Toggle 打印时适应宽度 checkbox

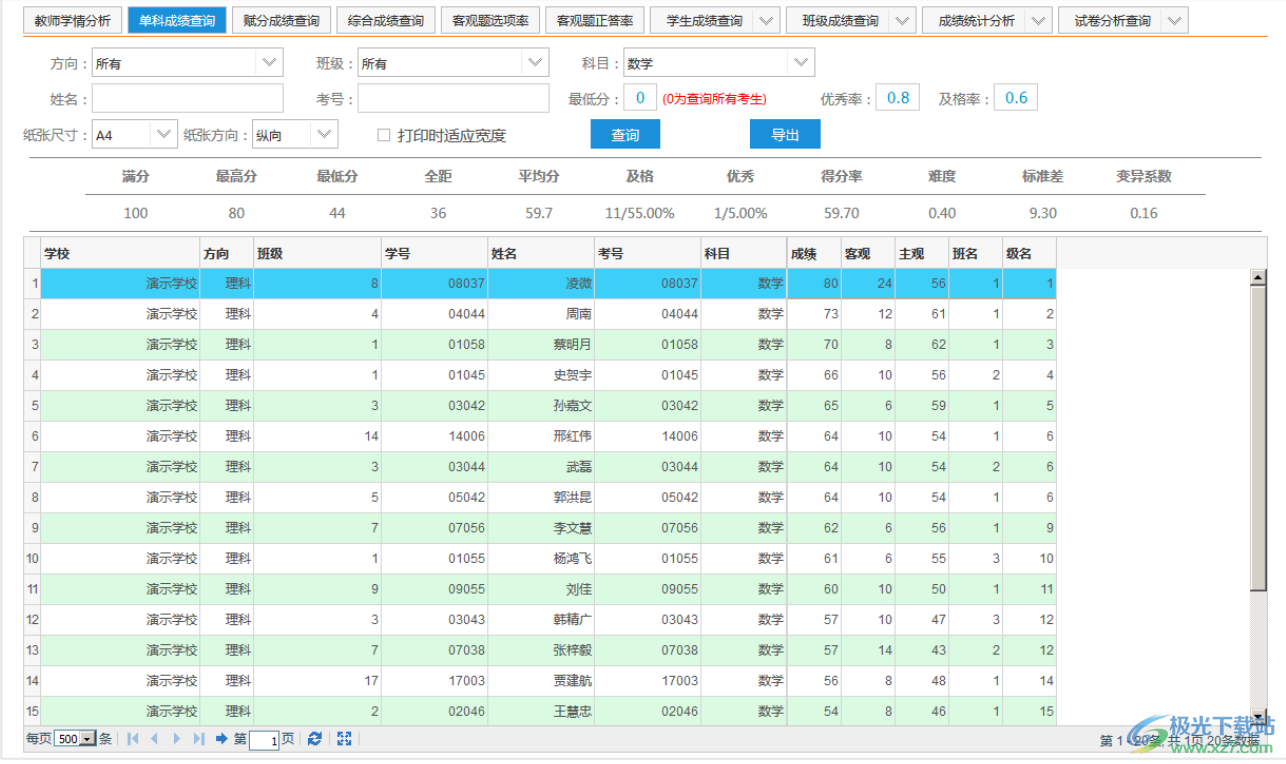pyautogui.click(x=384, y=135)
